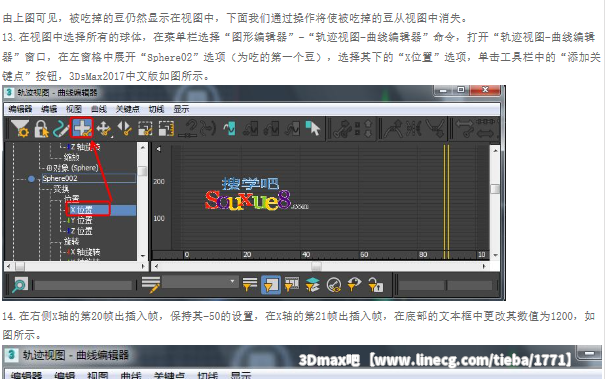Viewport: 611px width, 379px height.
Task: Click the greyed key-with-node tangent icon
Action: [342, 129]
